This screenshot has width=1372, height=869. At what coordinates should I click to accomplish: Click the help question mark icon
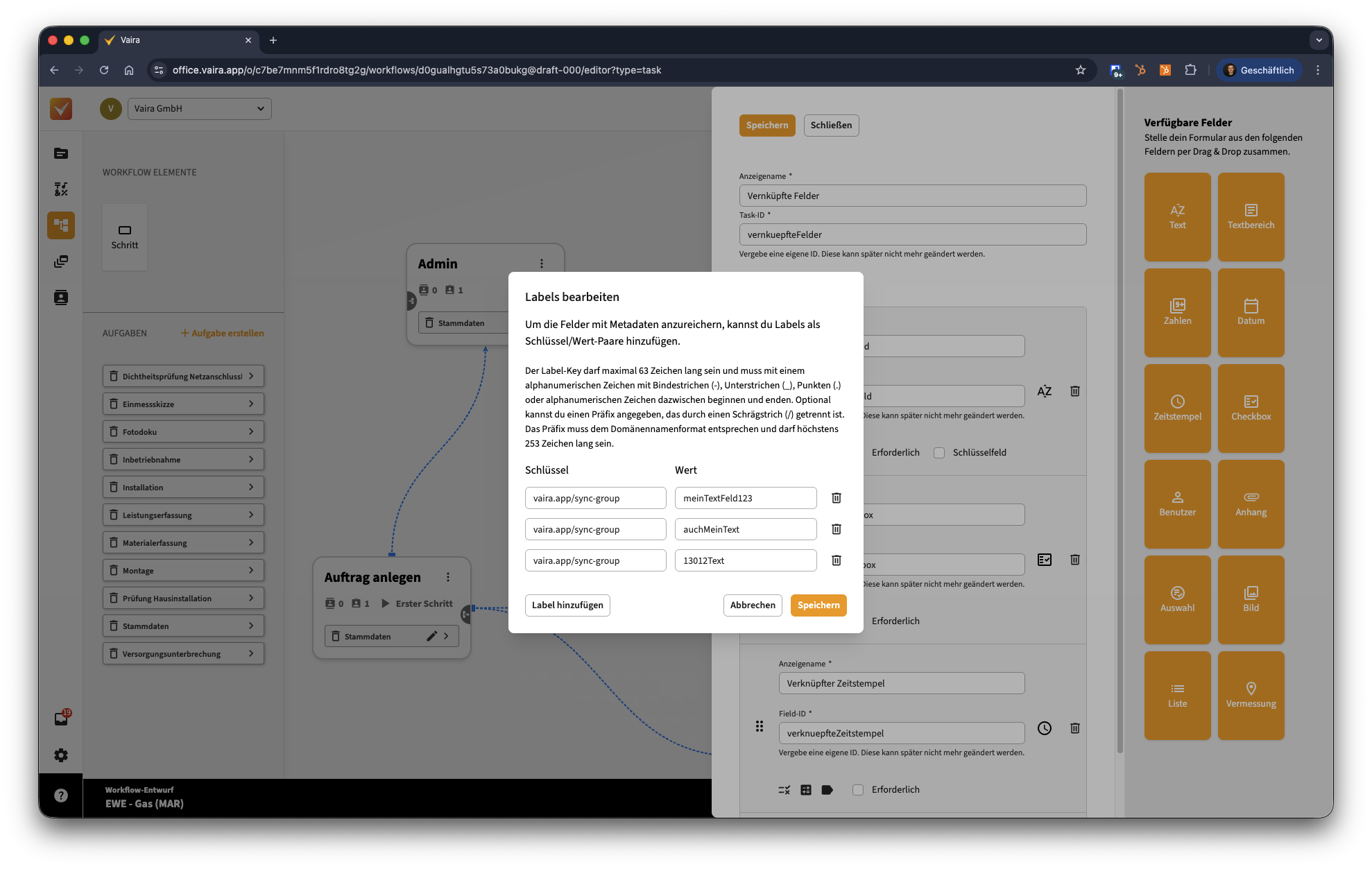61,795
